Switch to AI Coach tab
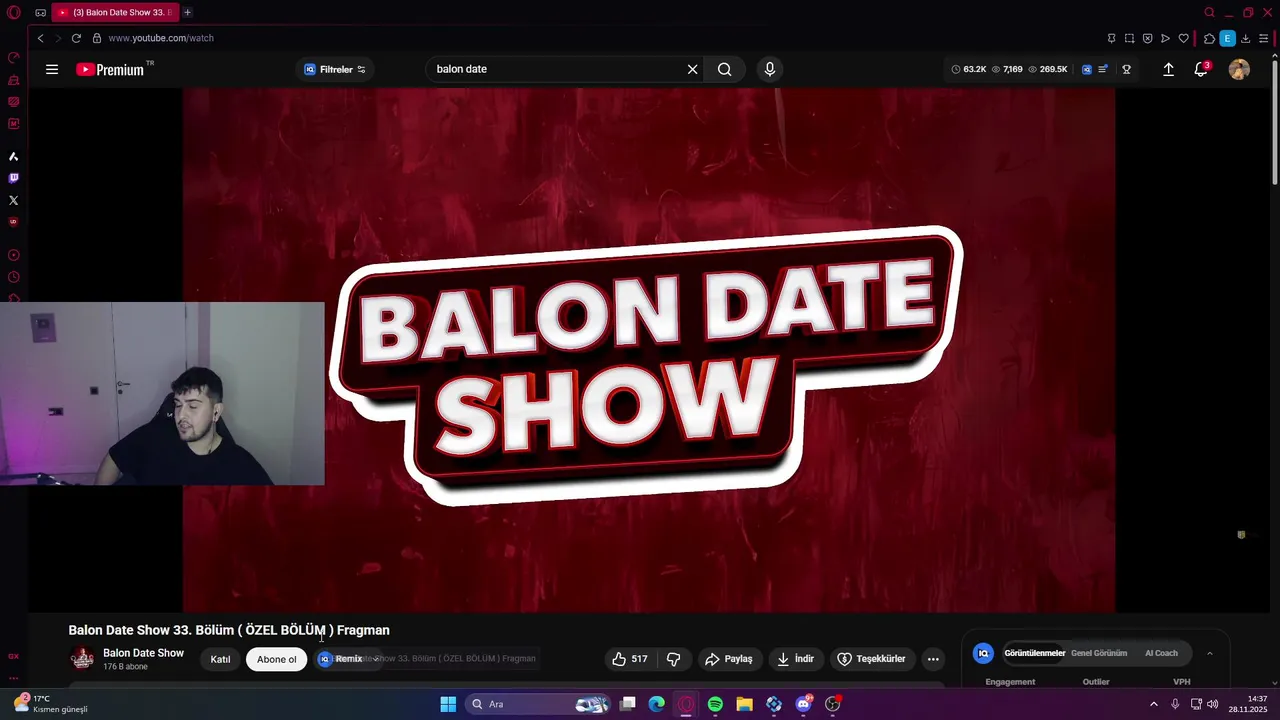The width and height of the screenshot is (1280, 720). tap(1161, 653)
